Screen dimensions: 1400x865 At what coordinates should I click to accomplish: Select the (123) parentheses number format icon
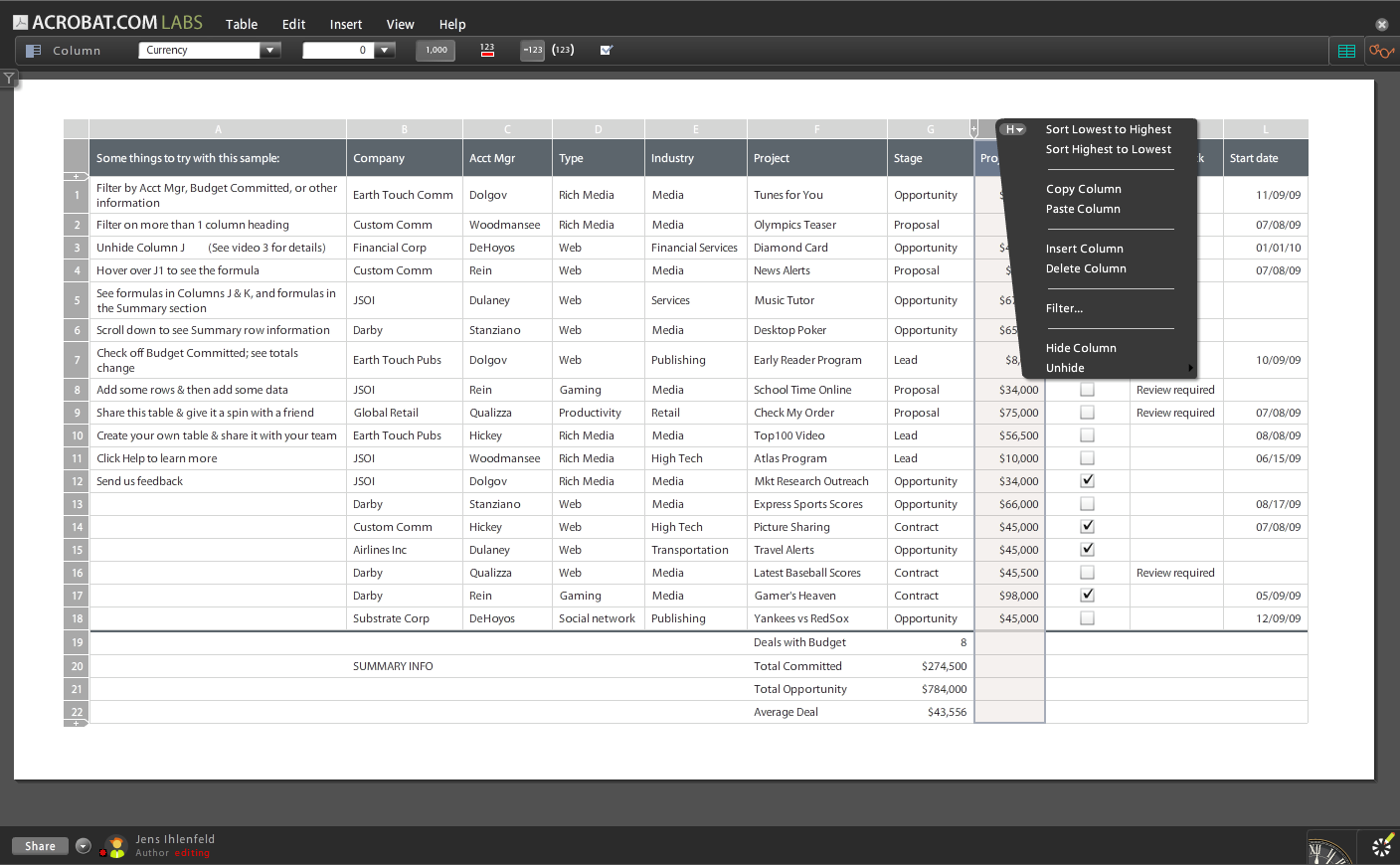click(x=562, y=50)
